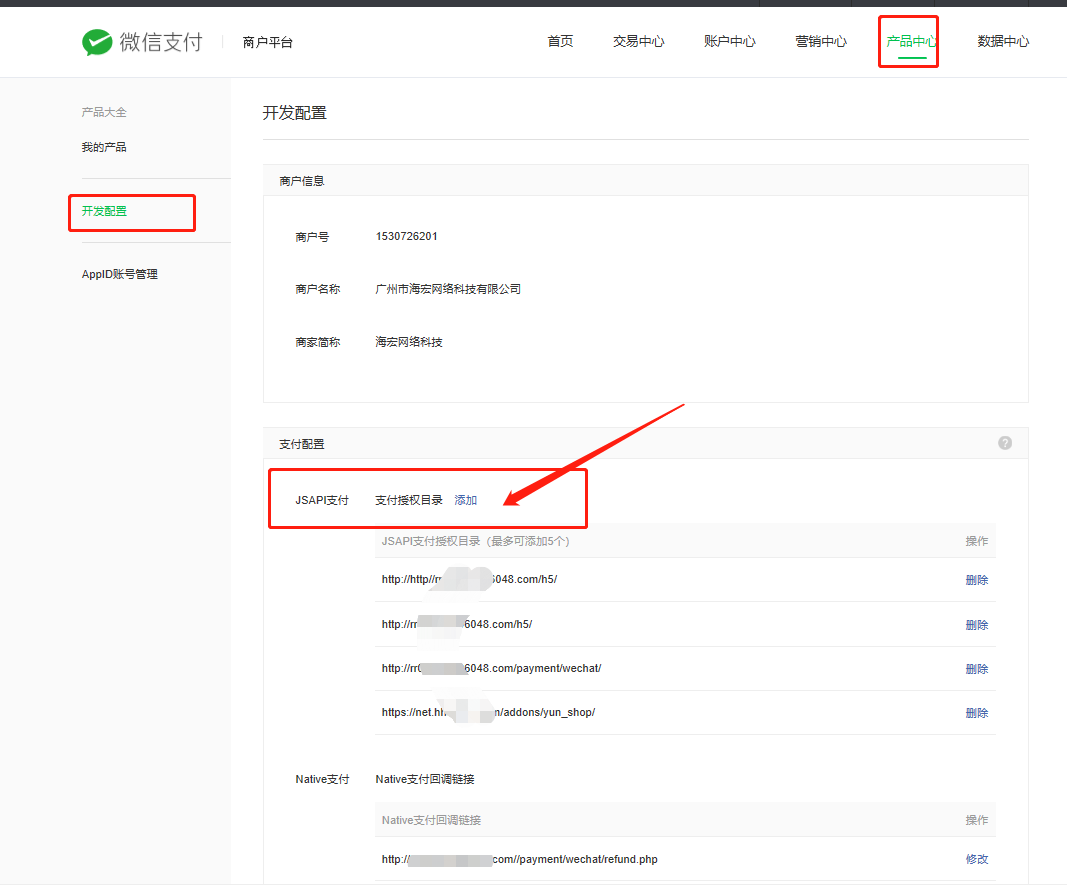The width and height of the screenshot is (1067, 889).
Task: Select the short name 海宏网络科技
Action: [409, 342]
